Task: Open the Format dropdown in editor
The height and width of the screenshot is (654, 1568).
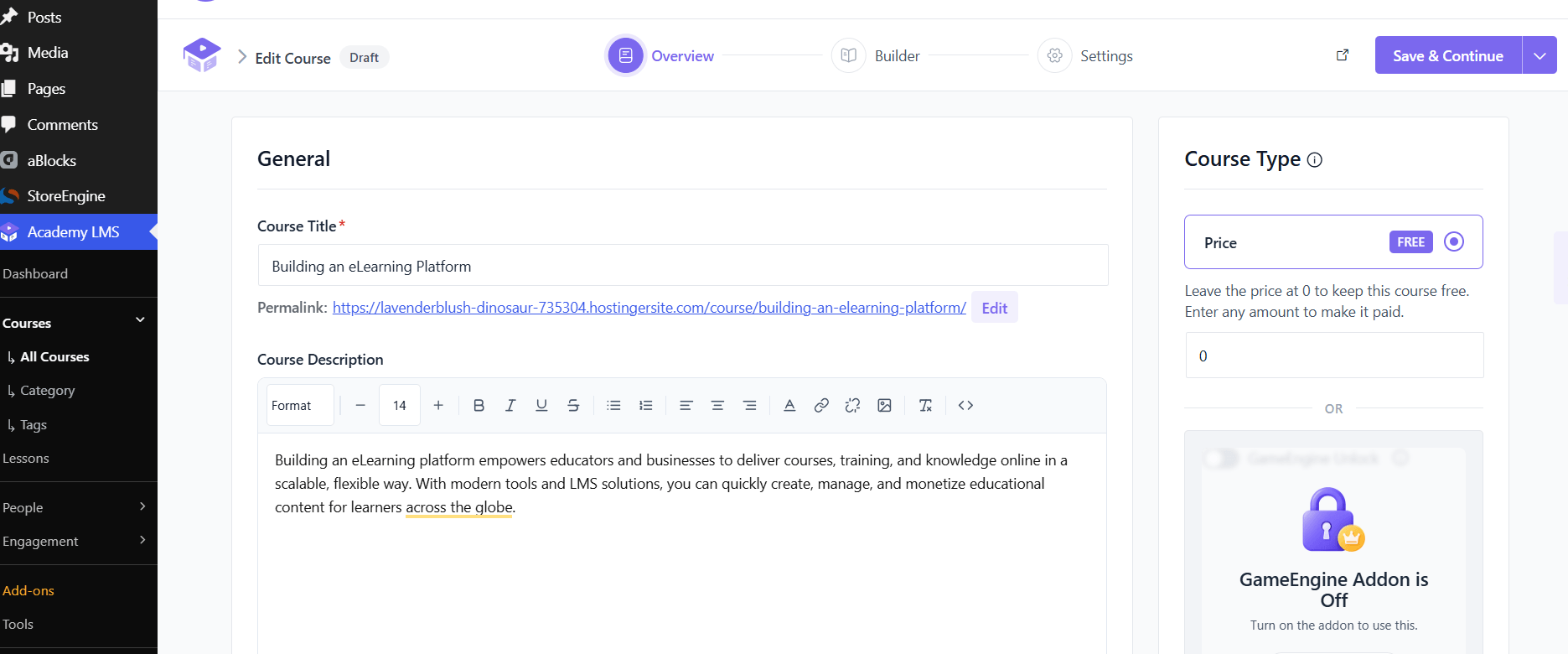Action: tap(300, 405)
